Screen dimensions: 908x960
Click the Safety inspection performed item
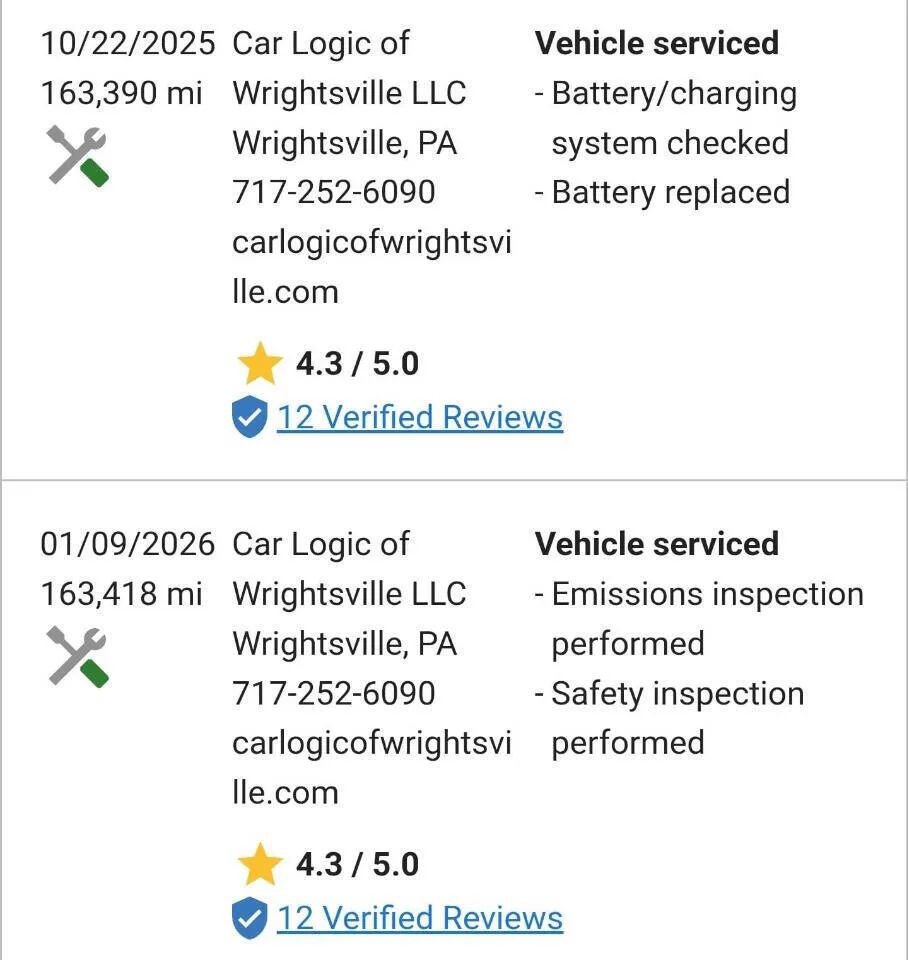point(669,718)
